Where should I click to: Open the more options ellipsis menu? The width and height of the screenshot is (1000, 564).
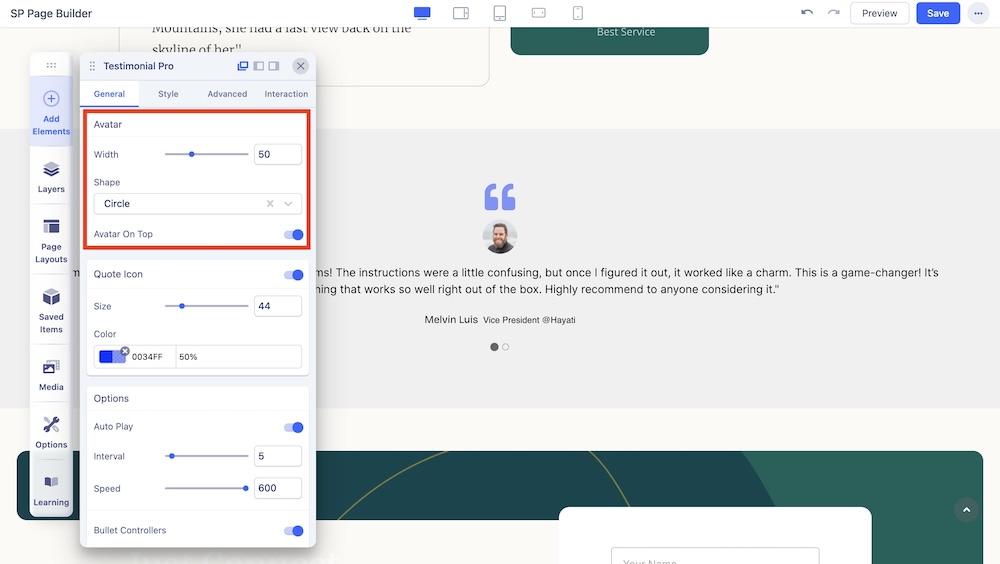tap(977, 13)
